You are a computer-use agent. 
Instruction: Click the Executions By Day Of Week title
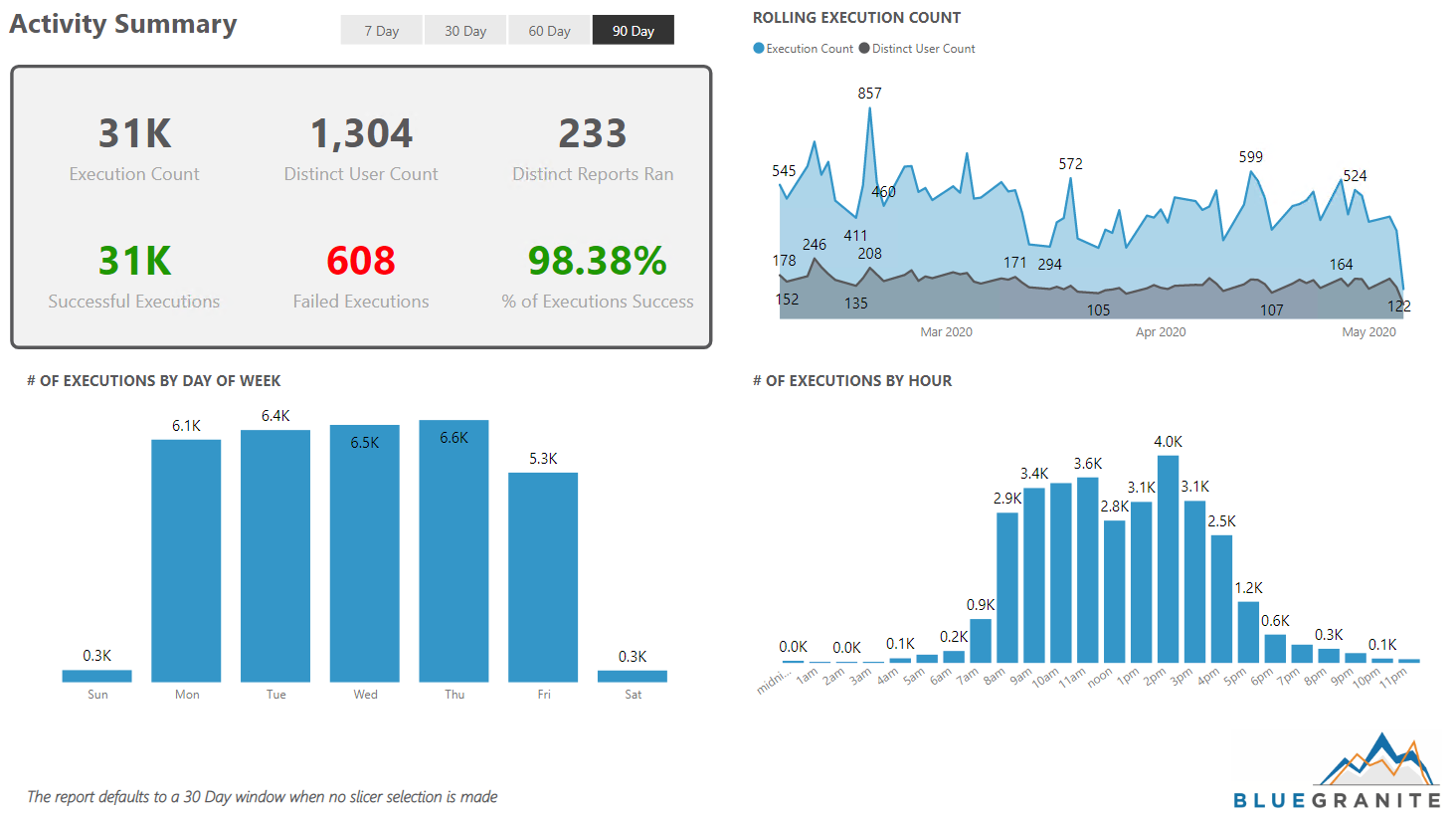[x=154, y=381]
